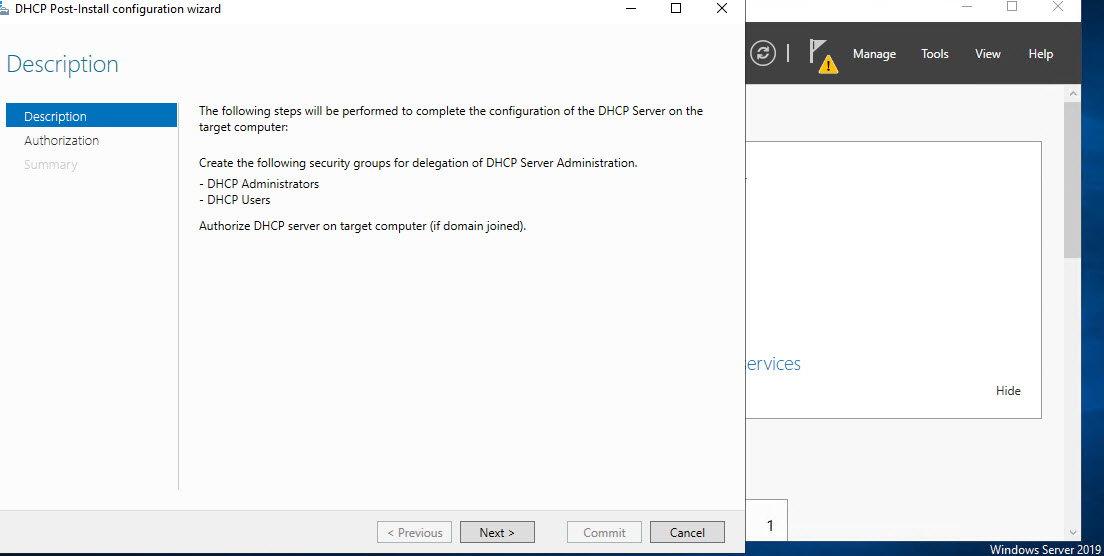Screen dimensions: 1104x556
Task: Open the View menu
Action: pyautogui.click(x=988, y=54)
